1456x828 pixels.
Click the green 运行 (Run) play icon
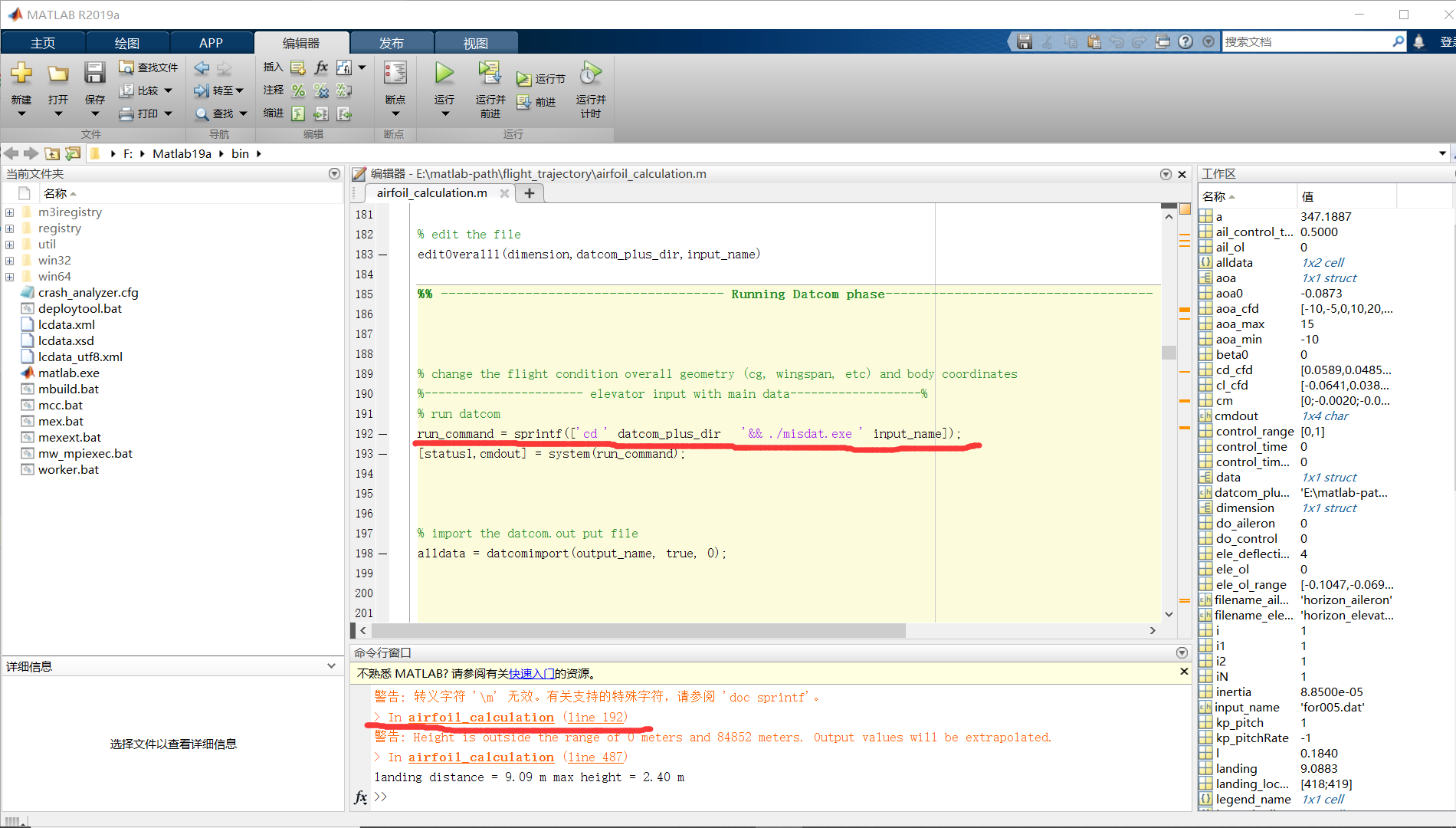pyautogui.click(x=444, y=74)
